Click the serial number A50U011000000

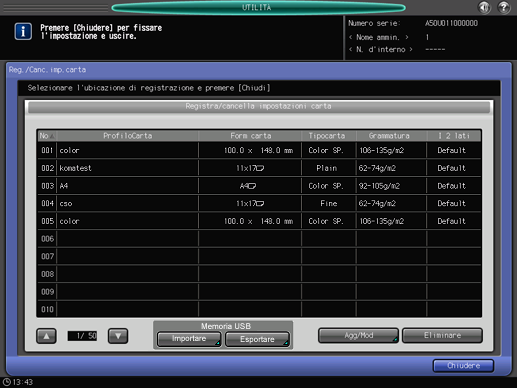(x=451, y=23)
